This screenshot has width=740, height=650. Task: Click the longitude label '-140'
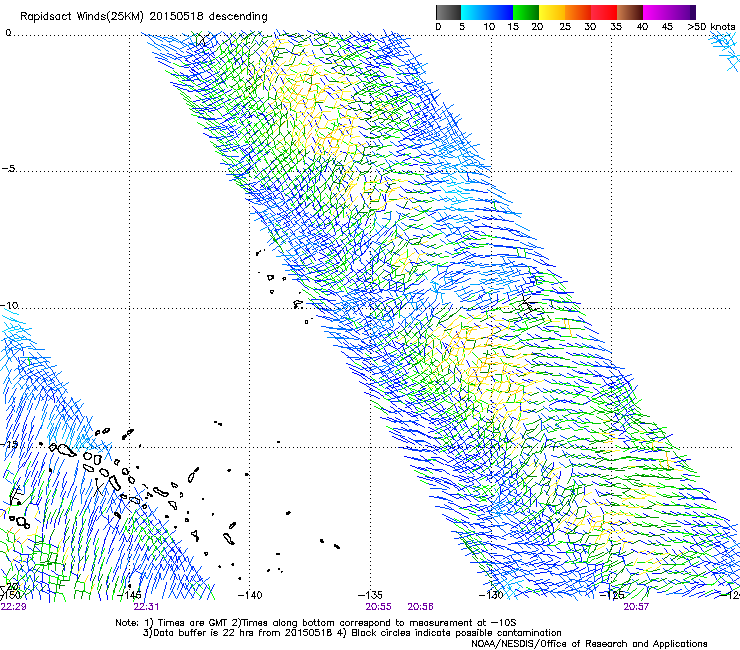click(x=249, y=595)
